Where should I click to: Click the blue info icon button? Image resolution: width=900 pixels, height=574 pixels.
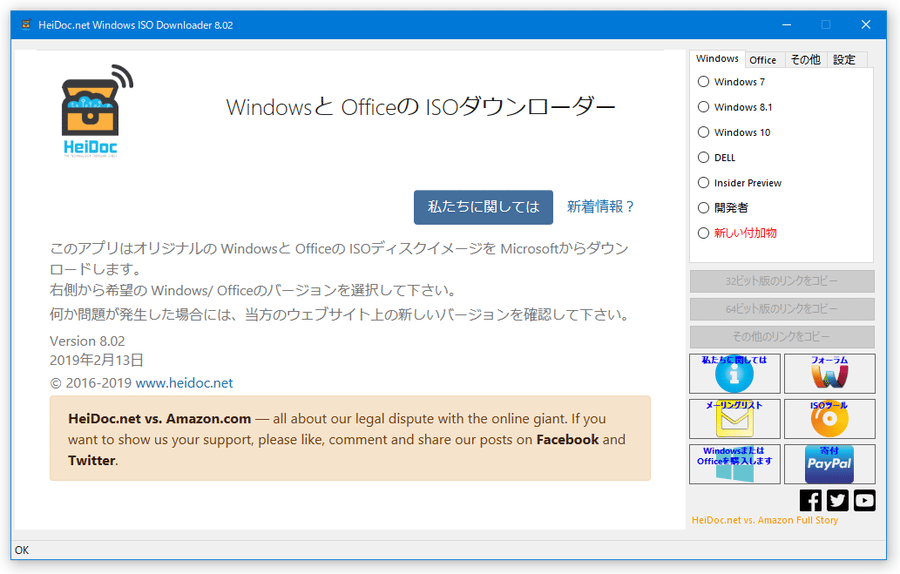click(734, 374)
